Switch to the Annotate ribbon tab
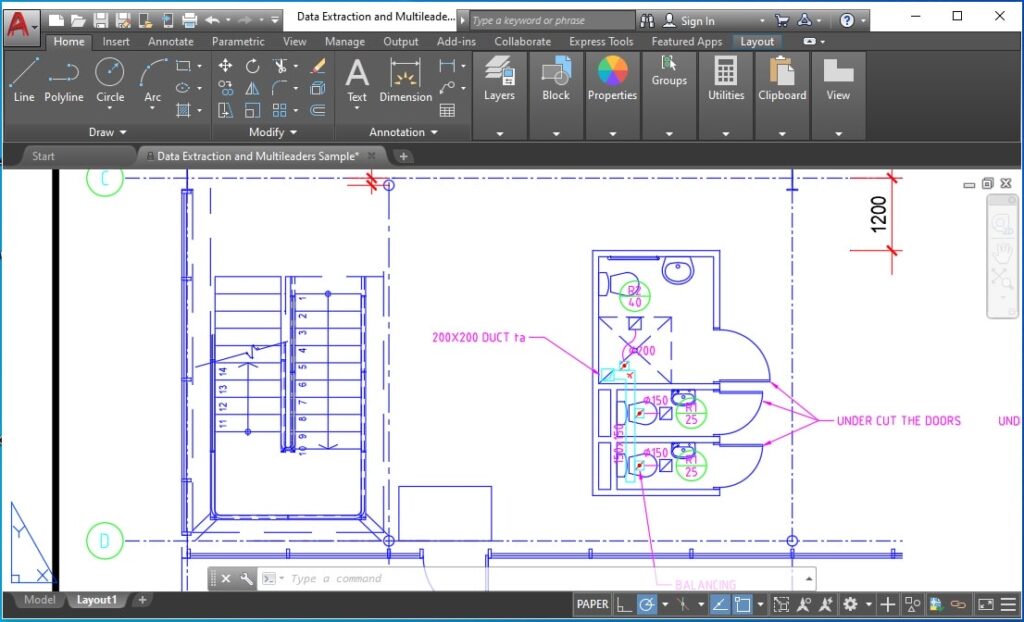This screenshot has width=1024, height=622. (x=170, y=42)
